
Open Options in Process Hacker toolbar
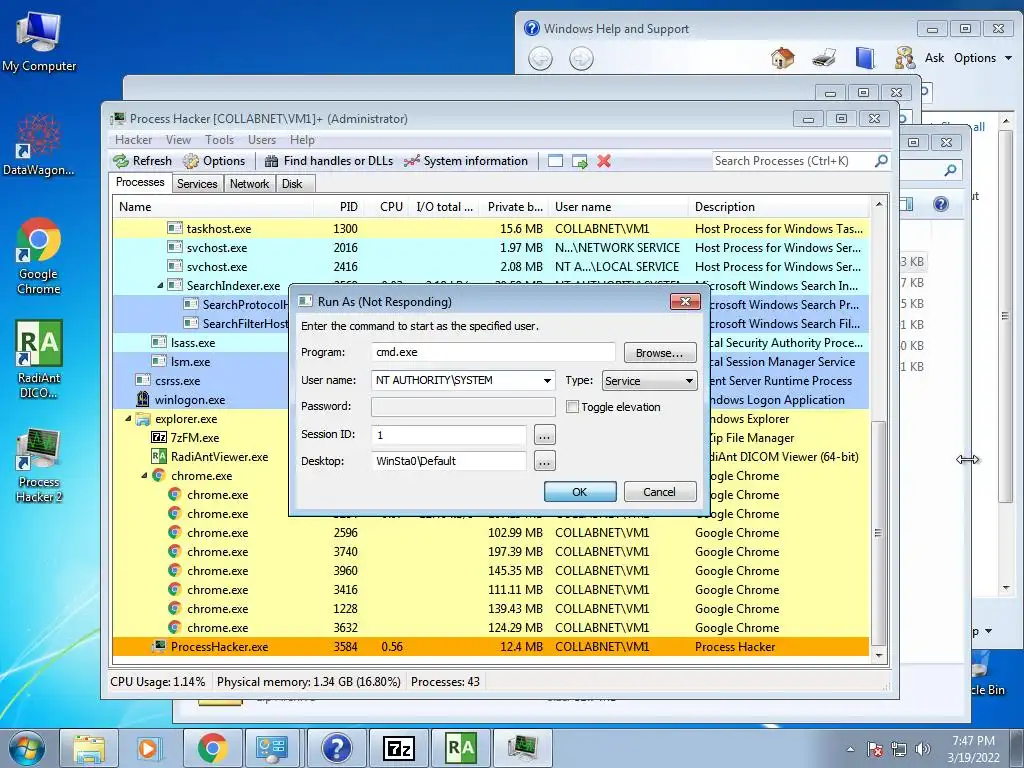click(214, 161)
